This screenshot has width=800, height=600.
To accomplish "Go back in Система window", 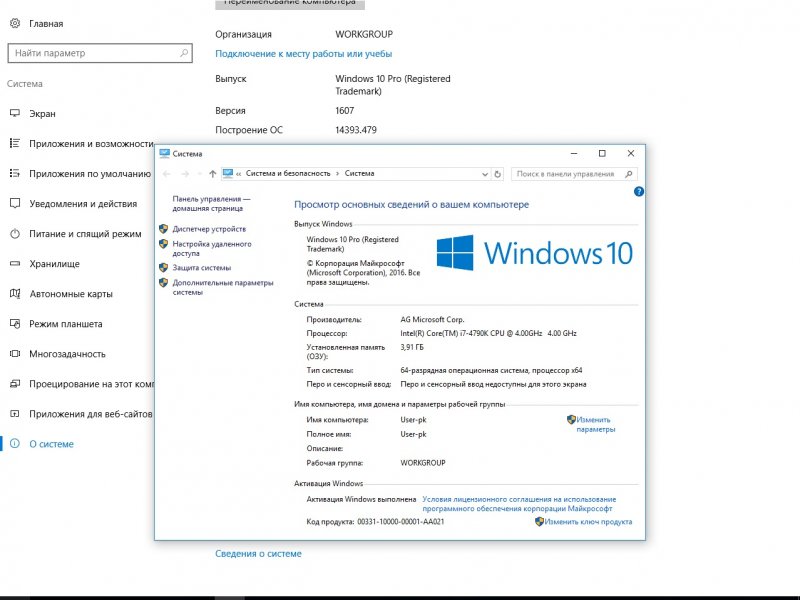I will (166, 174).
